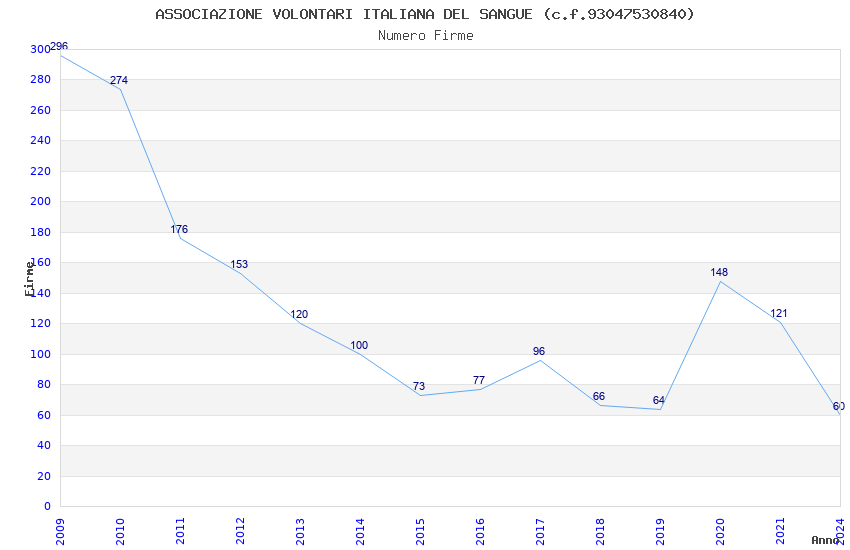Click the x-axis year 2015

(x=420, y=531)
